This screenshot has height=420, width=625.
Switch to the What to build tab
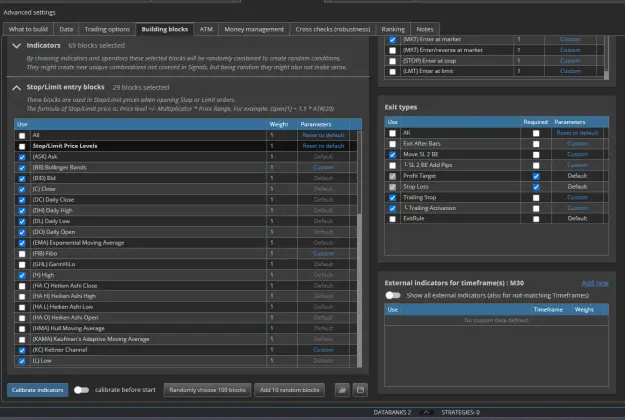[28, 29]
